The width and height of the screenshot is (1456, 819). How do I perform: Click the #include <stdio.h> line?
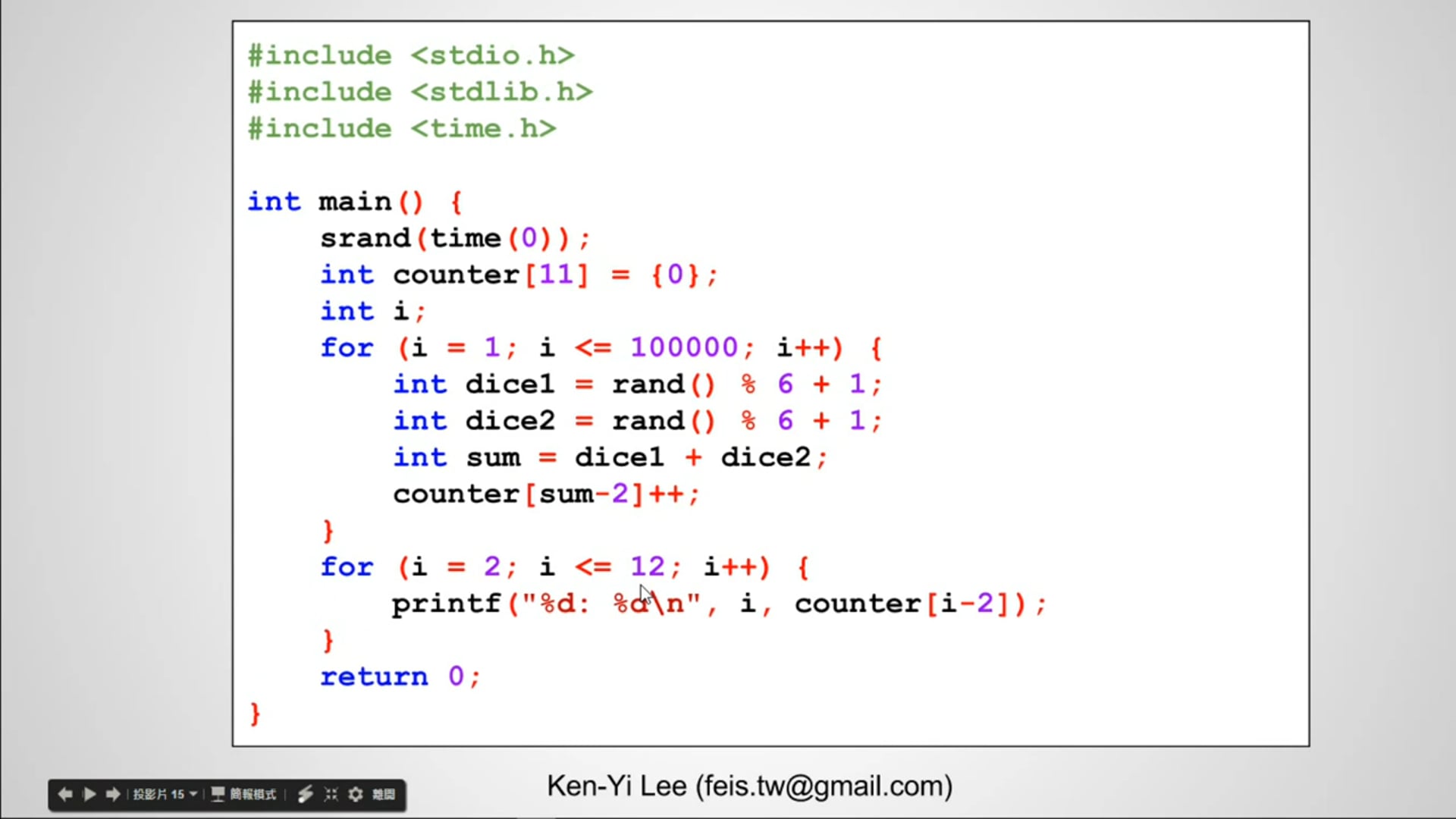[x=411, y=55]
